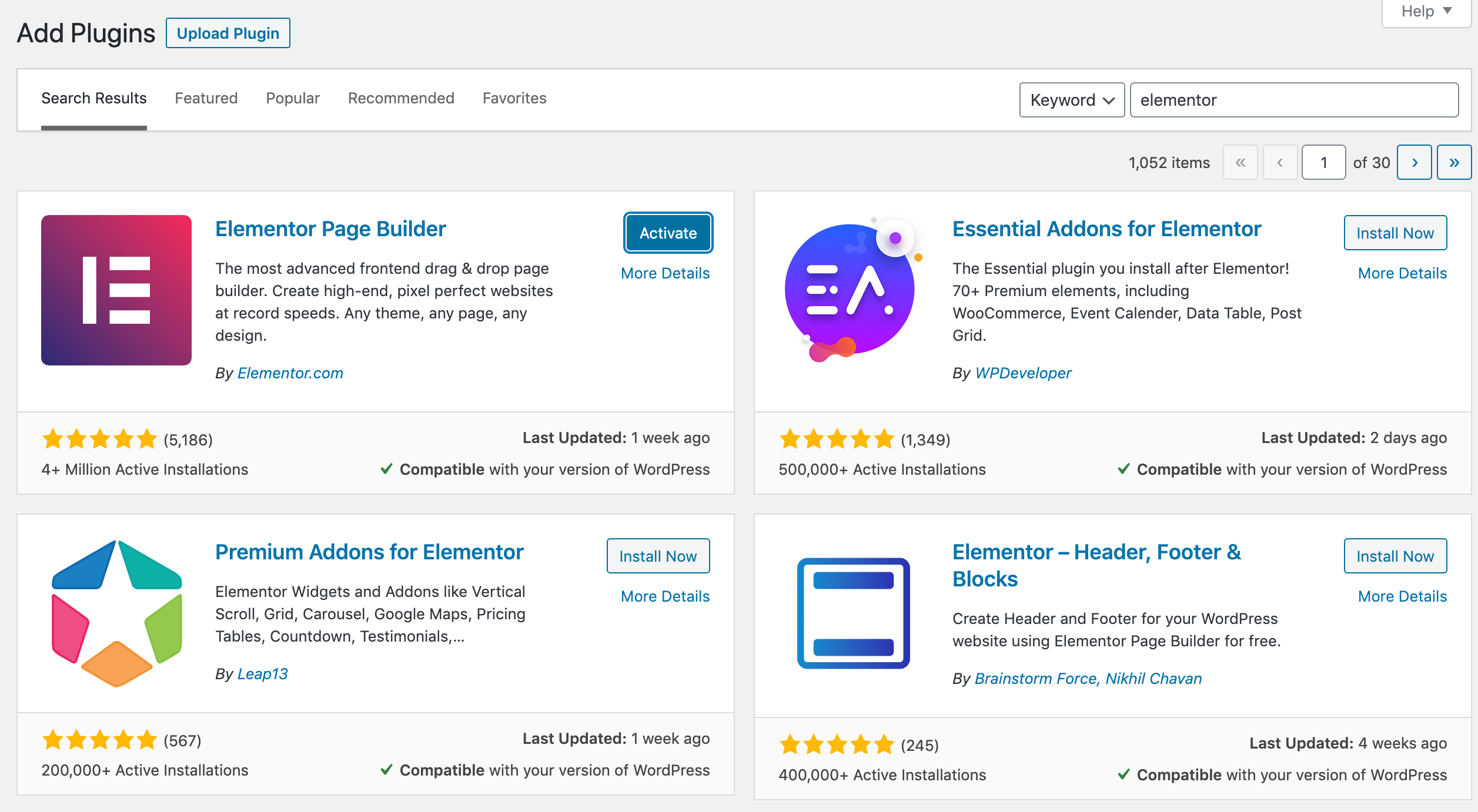Open the Keyword search type dropdown
This screenshot has width=1478, height=812.
tap(1071, 100)
